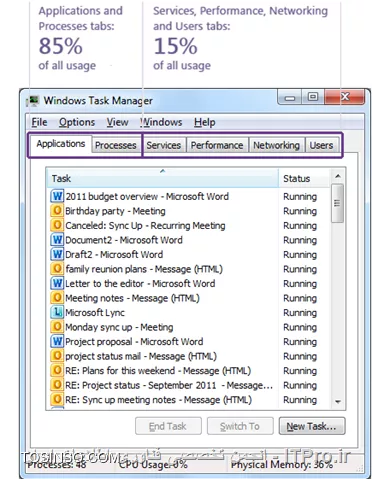
Task: Select RE: Project status - September 2011 task
Action: click(169, 385)
